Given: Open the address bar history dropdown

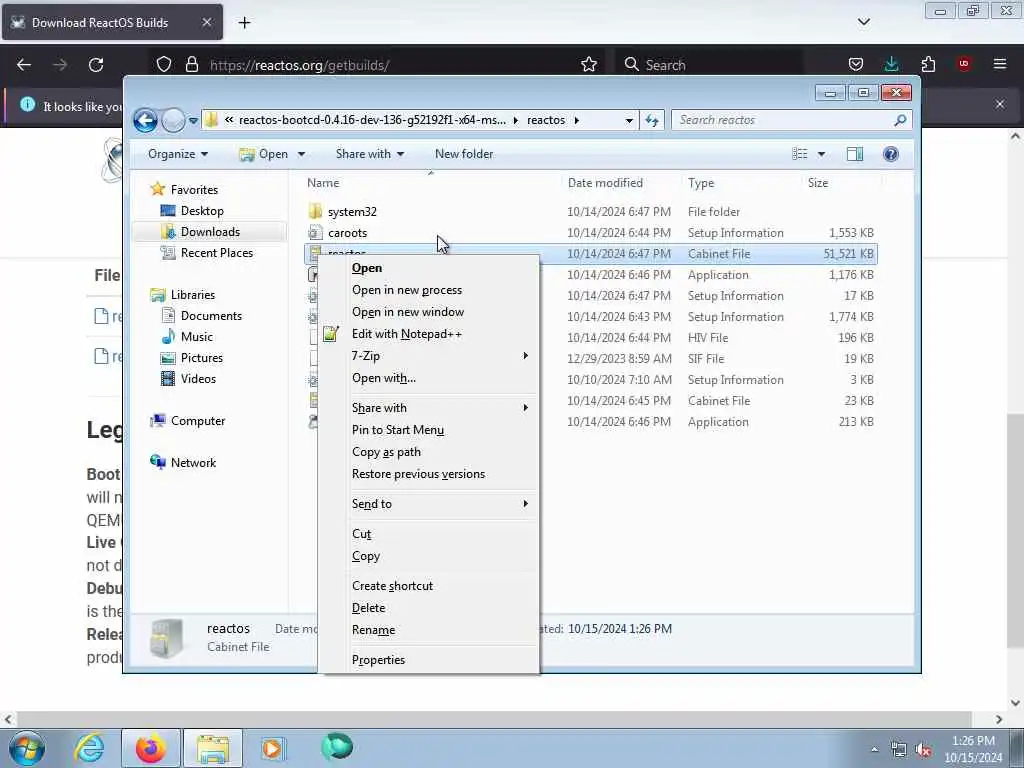Looking at the screenshot, I should [x=628, y=120].
